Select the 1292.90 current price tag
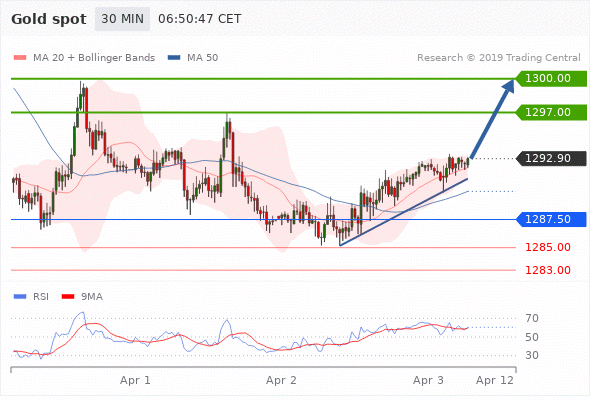 [x=551, y=158]
